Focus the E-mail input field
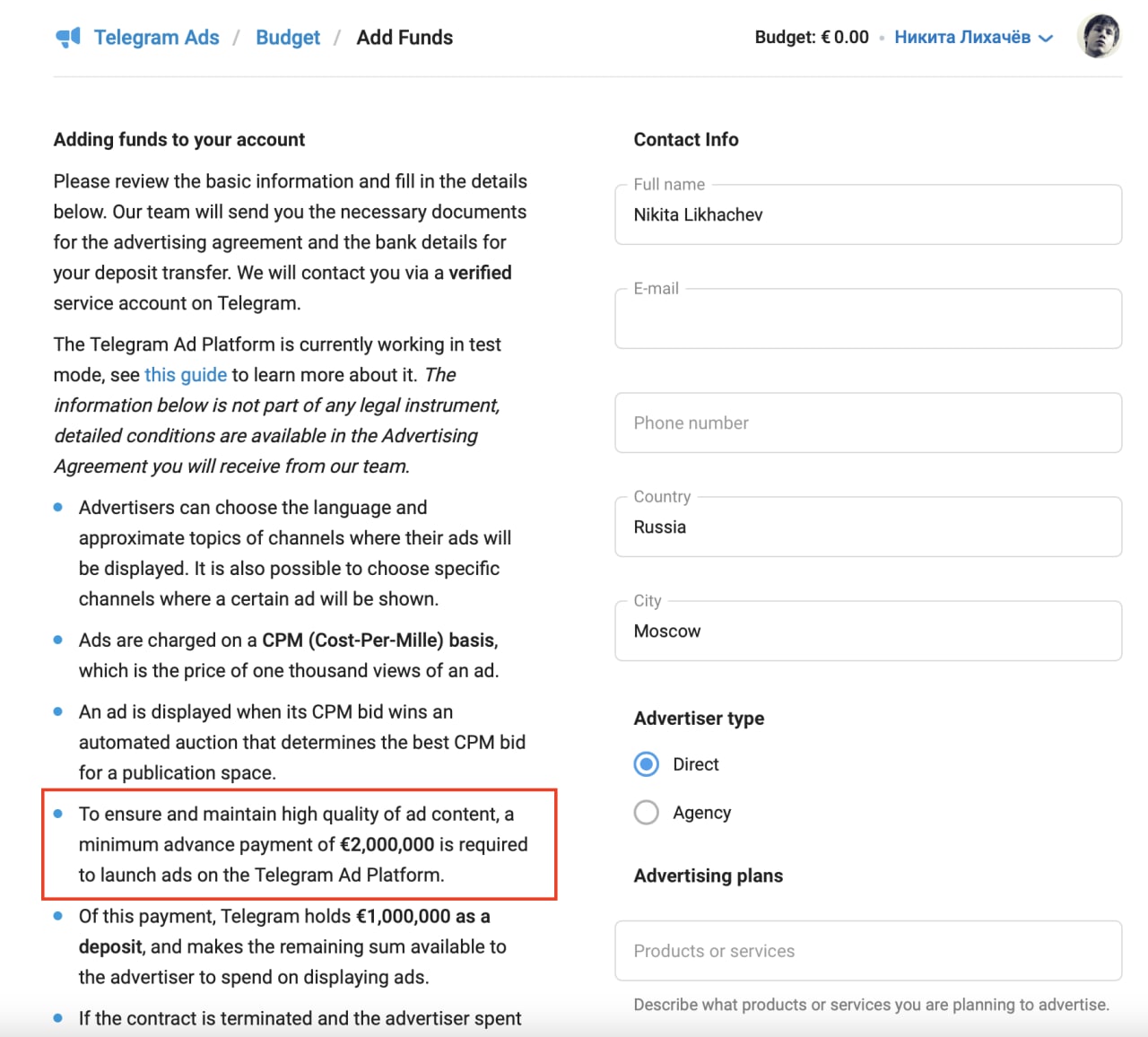The height and width of the screenshot is (1037, 1148). (x=868, y=318)
